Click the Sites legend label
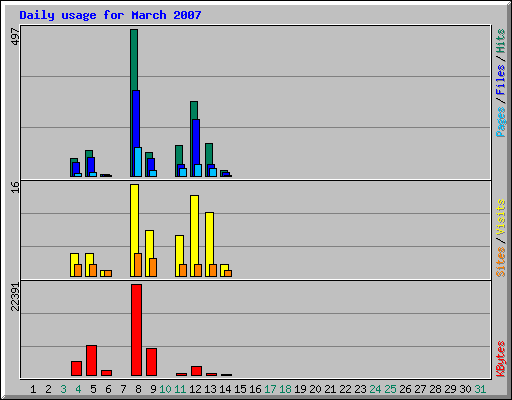The image size is (512, 400). coord(501,262)
